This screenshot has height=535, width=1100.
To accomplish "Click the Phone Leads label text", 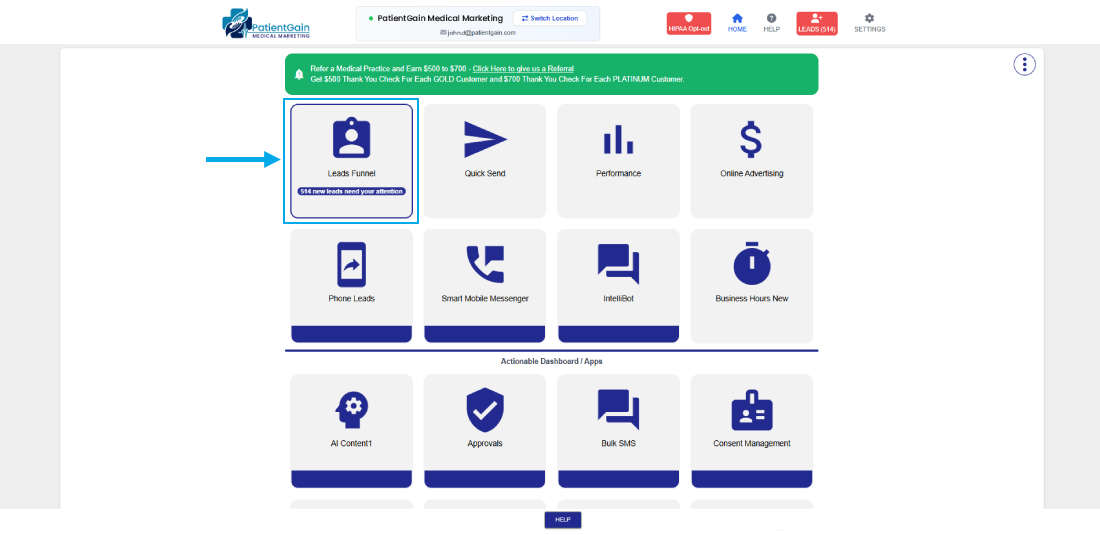I will 351,298.
